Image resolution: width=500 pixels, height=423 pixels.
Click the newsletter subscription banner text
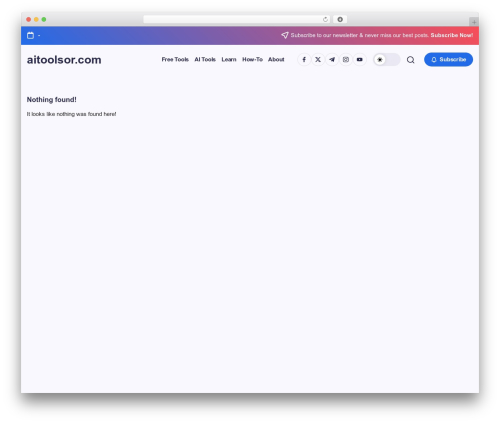359,35
